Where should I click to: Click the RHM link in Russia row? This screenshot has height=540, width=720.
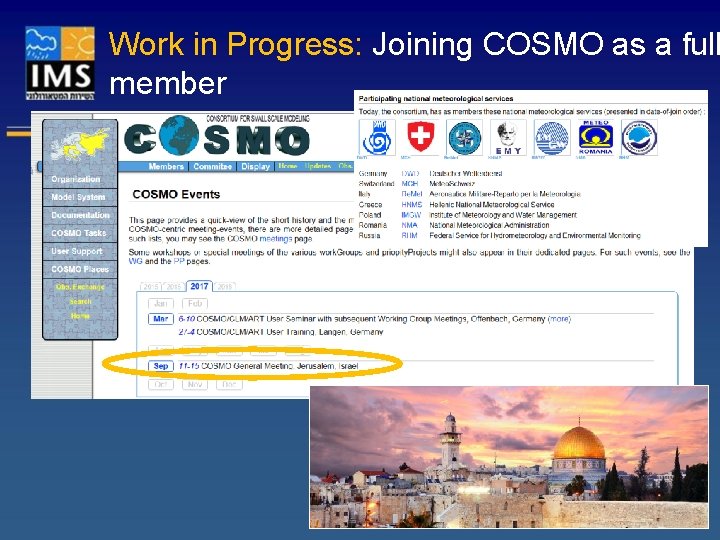pyautogui.click(x=409, y=235)
